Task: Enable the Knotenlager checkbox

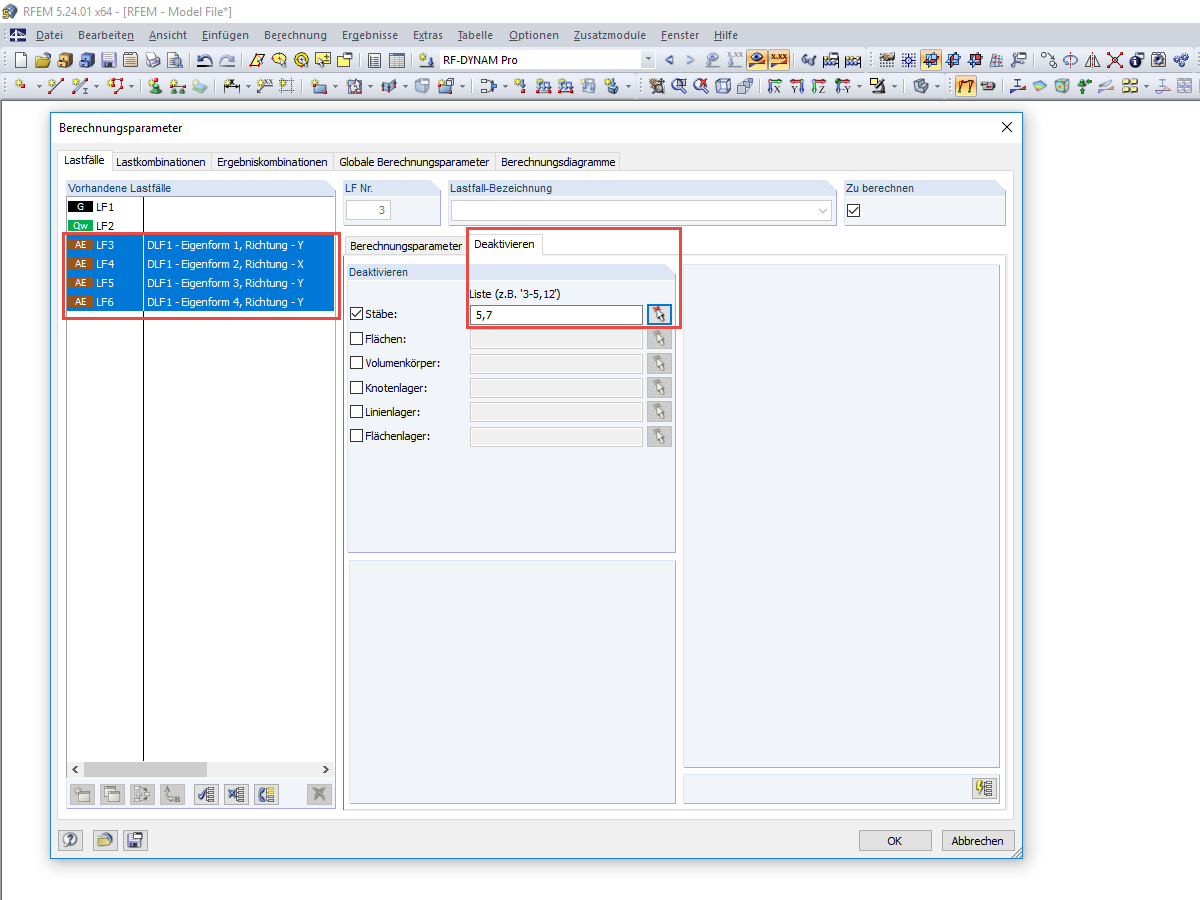Action: (x=357, y=387)
